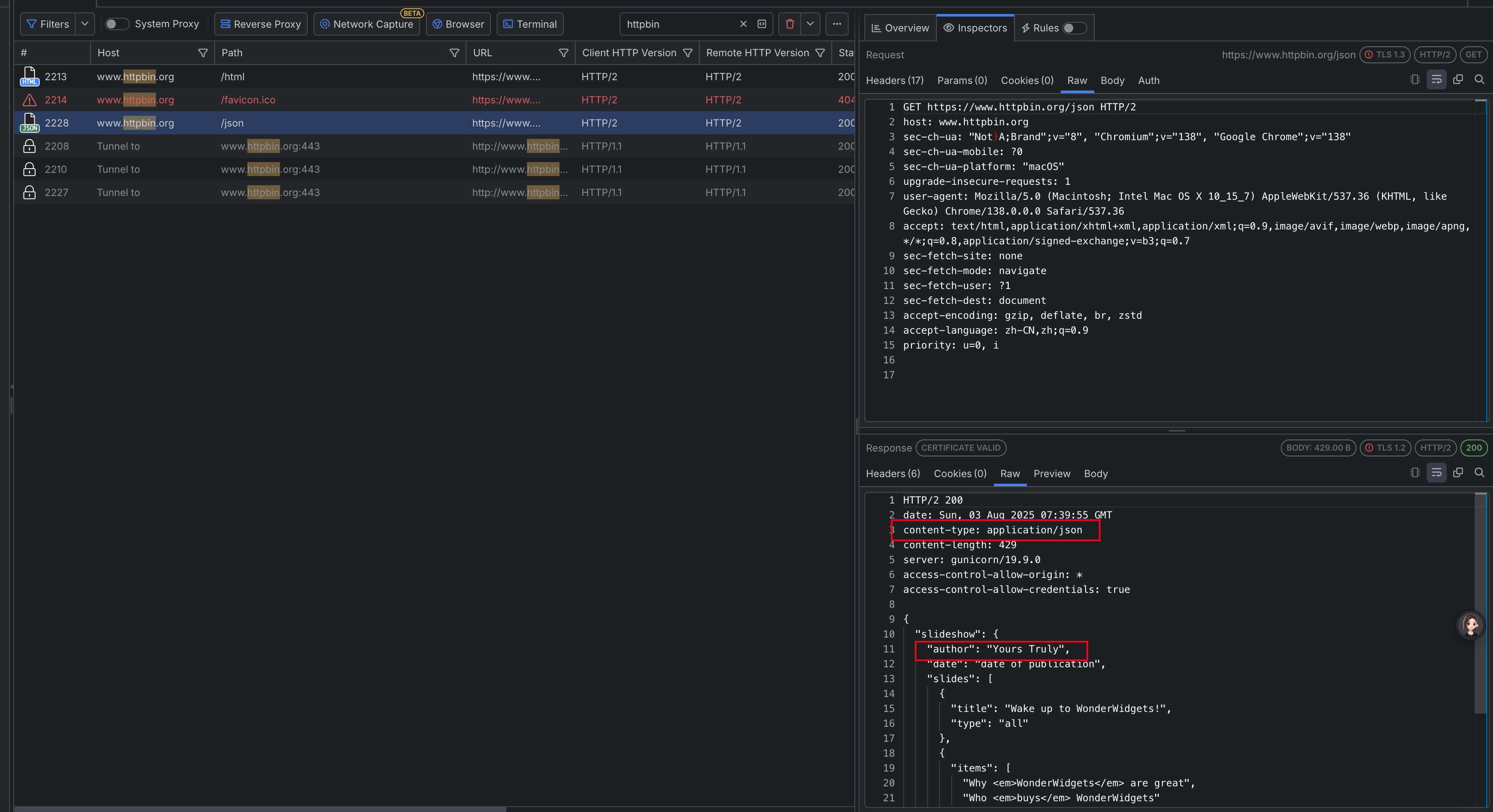The width and height of the screenshot is (1493, 812).
Task: Toggle word wrap in Response panel
Action: pyautogui.click(x=1436, y=473)
